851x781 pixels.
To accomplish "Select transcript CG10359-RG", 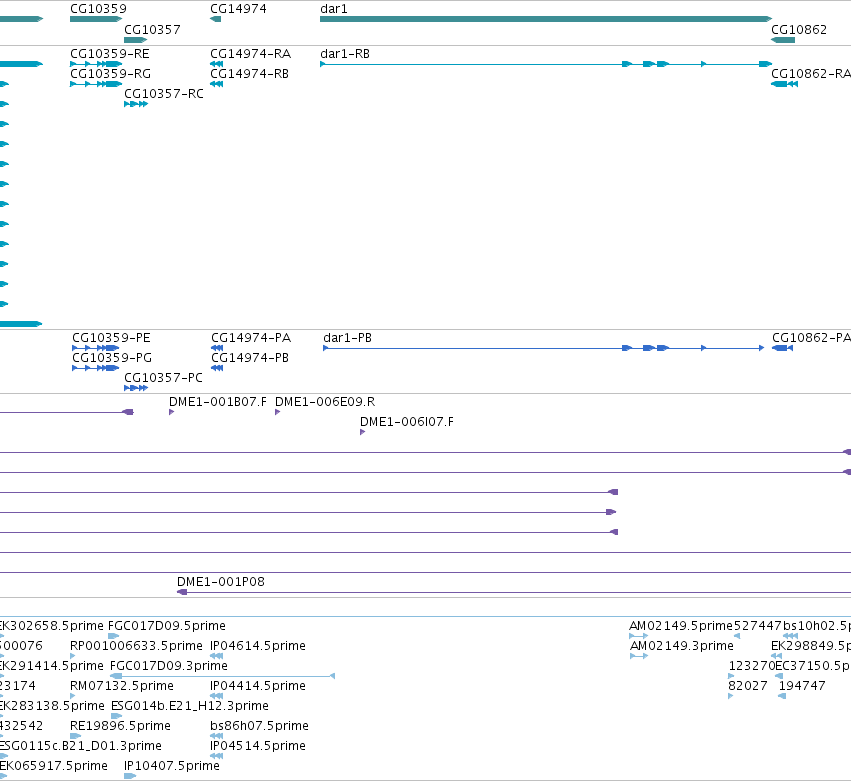I will (110, 74).
